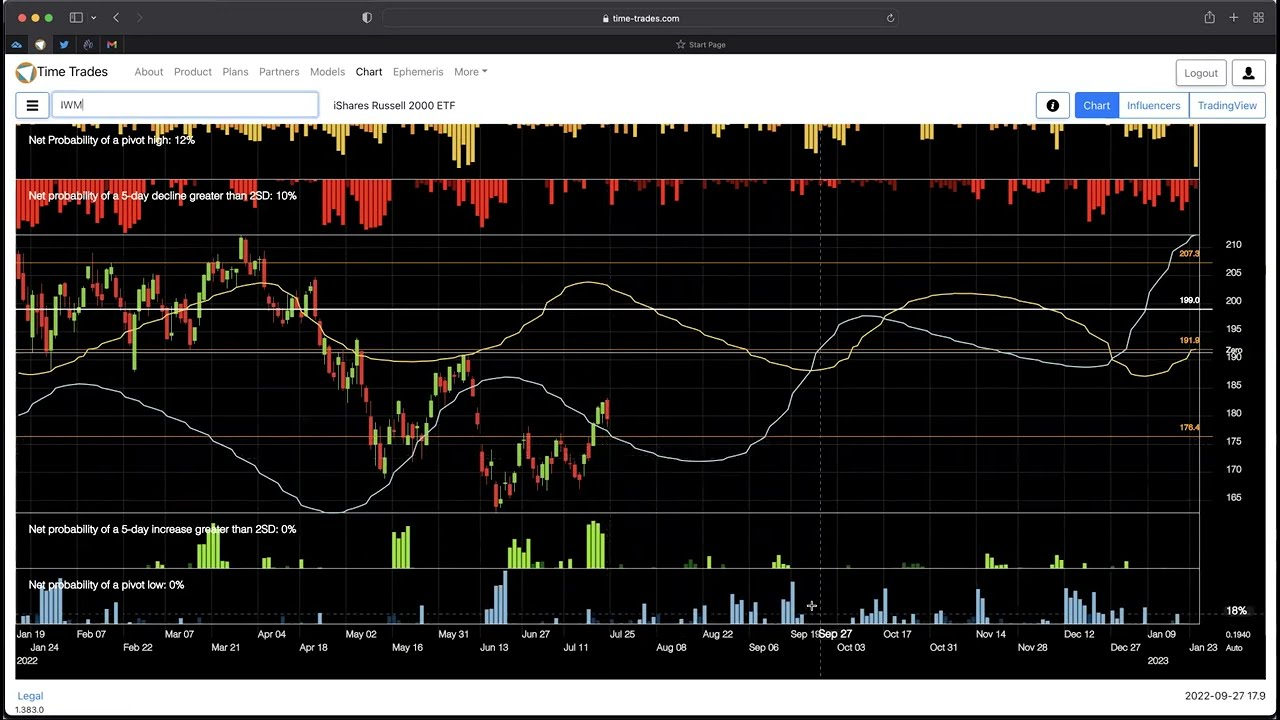Show Safari tab overview grid icon
The height and width of the screenshot is (720, 1280).
[x=1258, y=18]
